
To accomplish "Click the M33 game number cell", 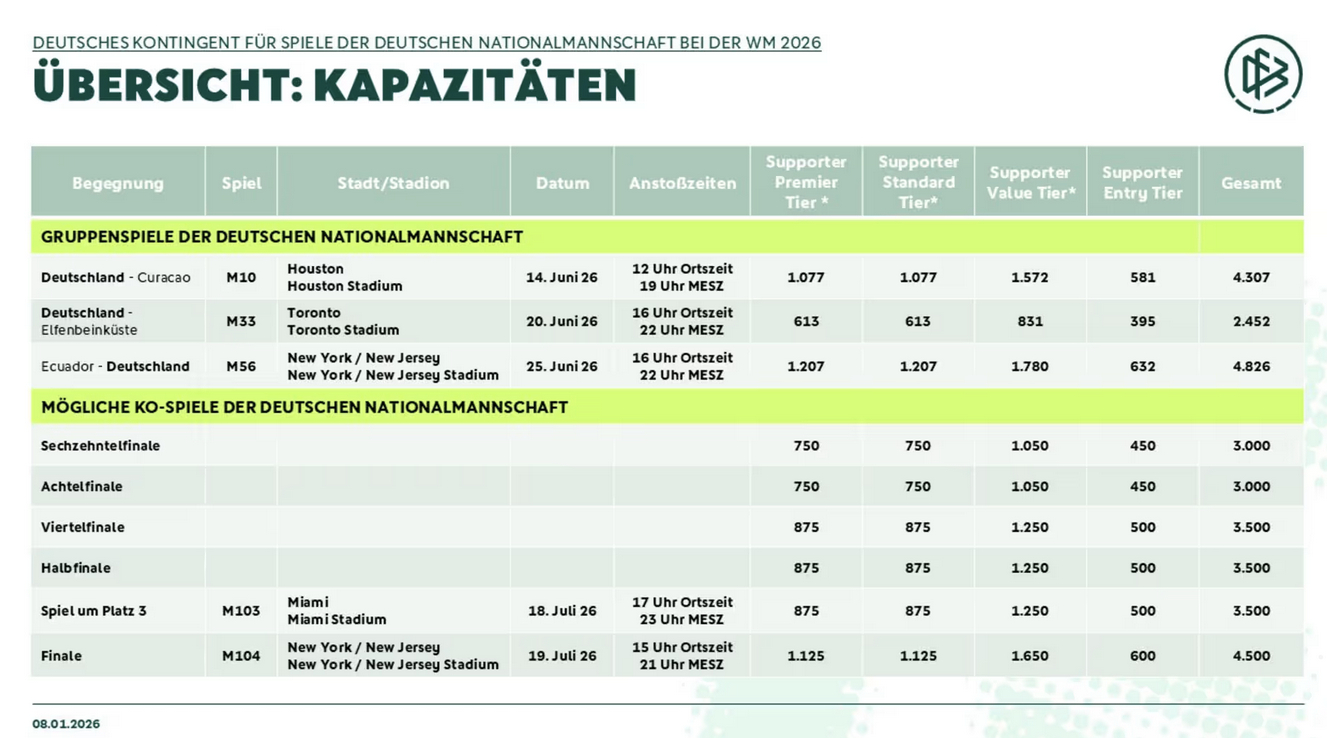I will tap(241, 321).
